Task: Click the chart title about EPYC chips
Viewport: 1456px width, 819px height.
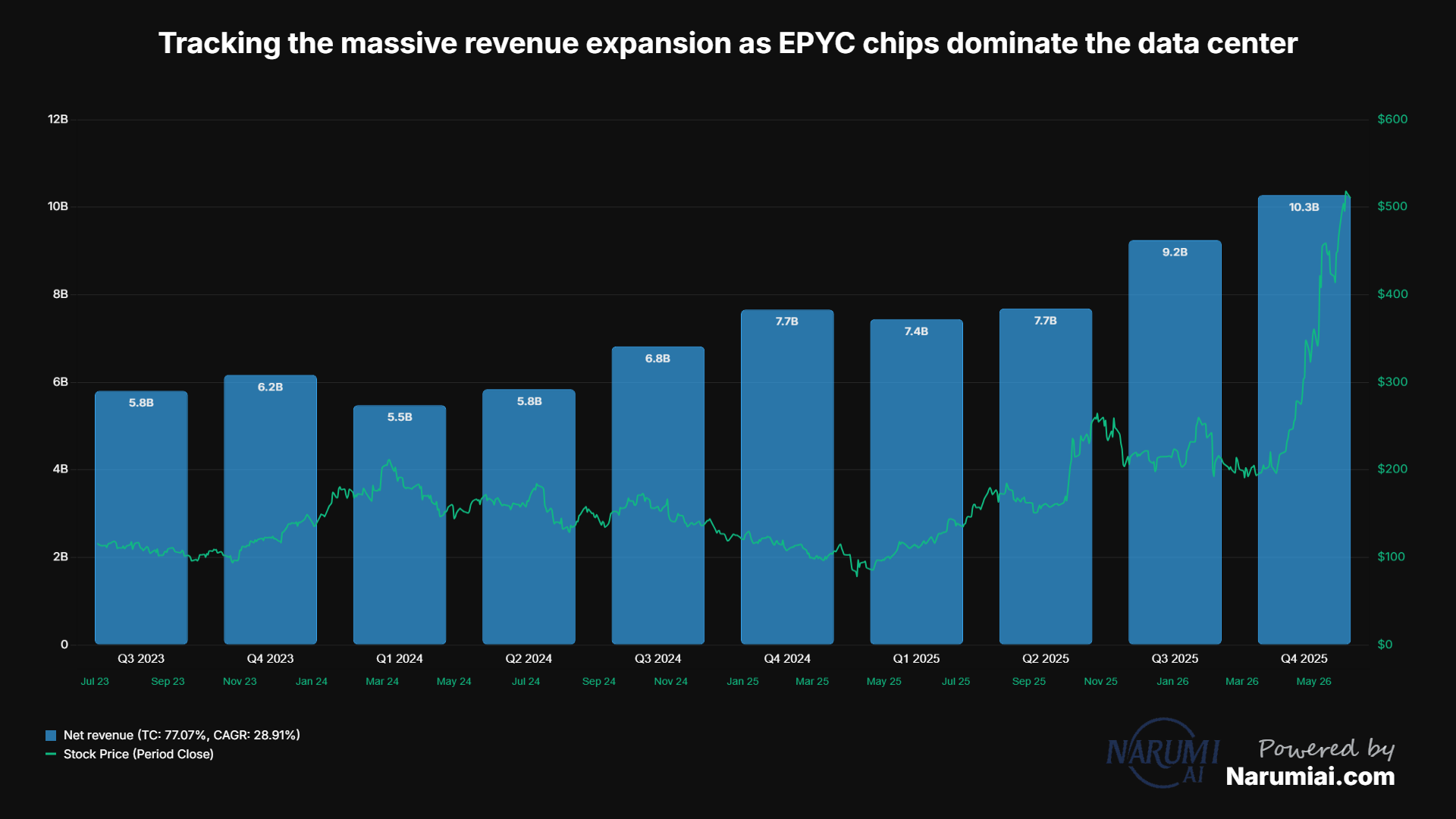Action: click(728, 43)
